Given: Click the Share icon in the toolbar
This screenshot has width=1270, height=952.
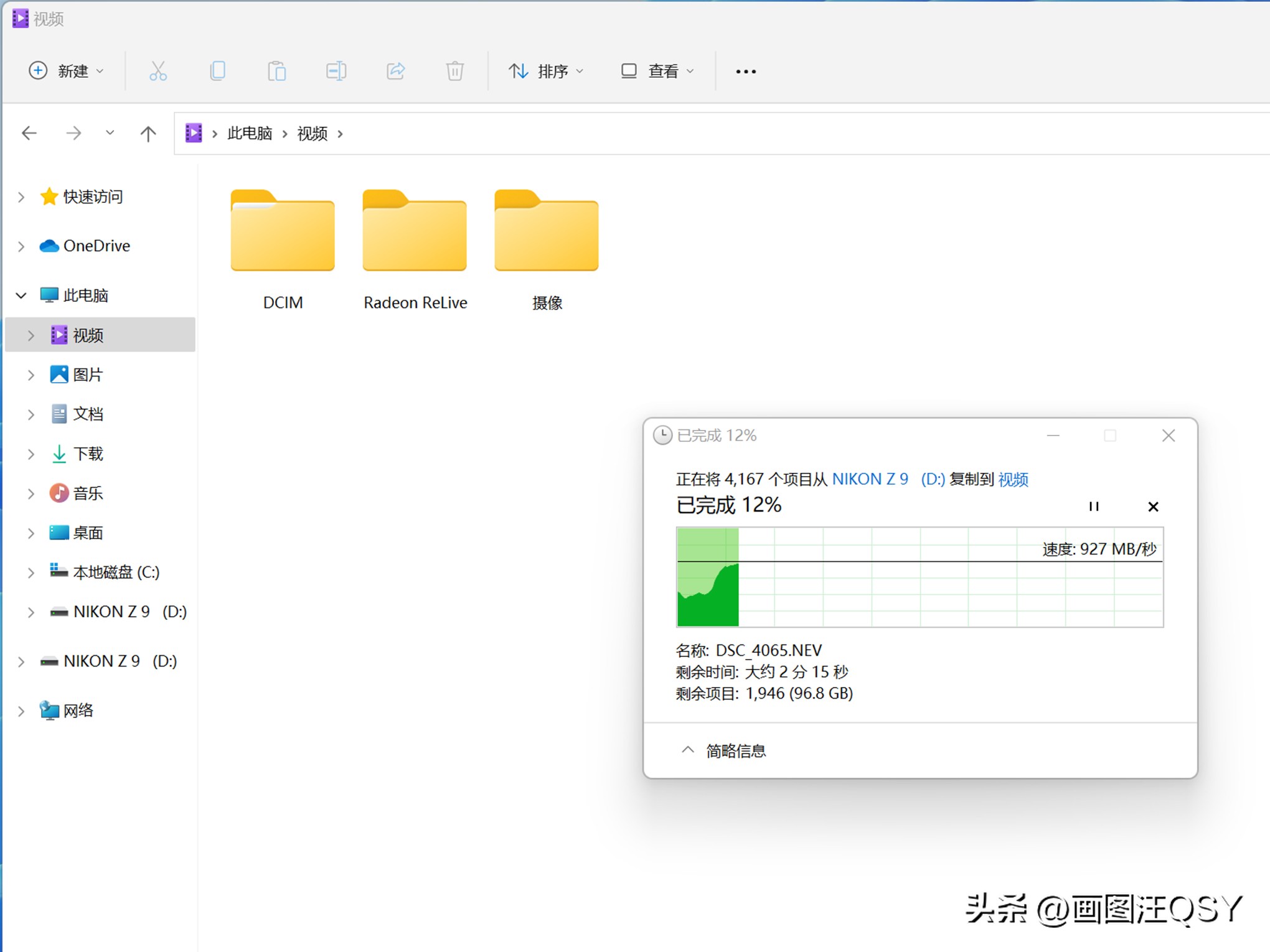Looking at the screenshot, I should pyautogui.click(x=395, y=71).
